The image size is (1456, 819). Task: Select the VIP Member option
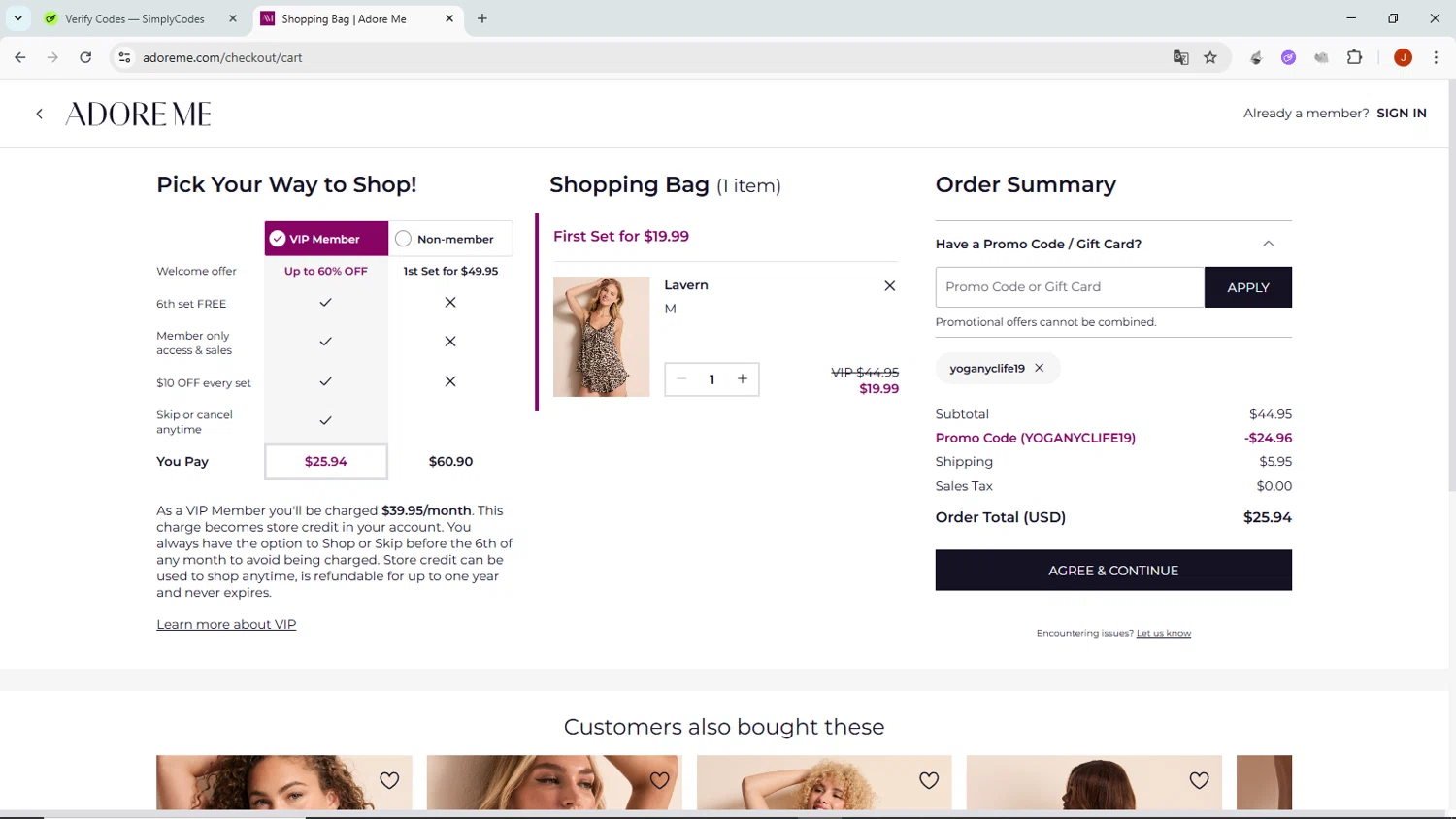326,239
